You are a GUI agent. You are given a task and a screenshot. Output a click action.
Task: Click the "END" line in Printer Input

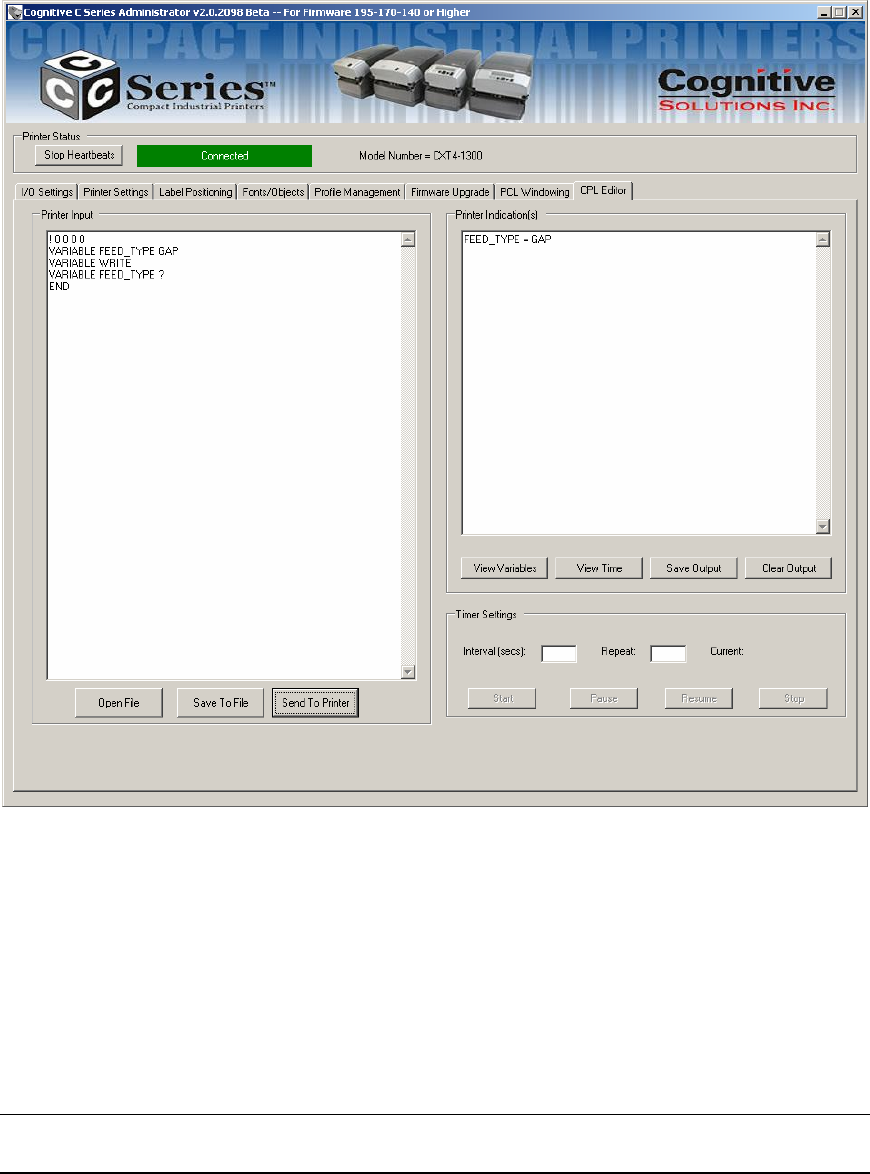[59, 286]
